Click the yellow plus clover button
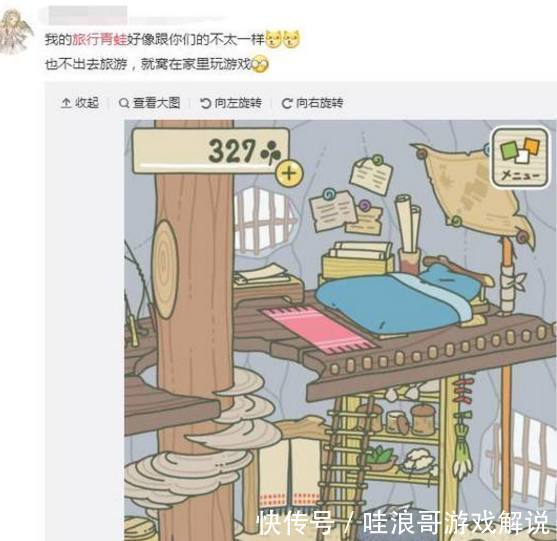Screen dimensions: 557x541 tap(290, 173)
